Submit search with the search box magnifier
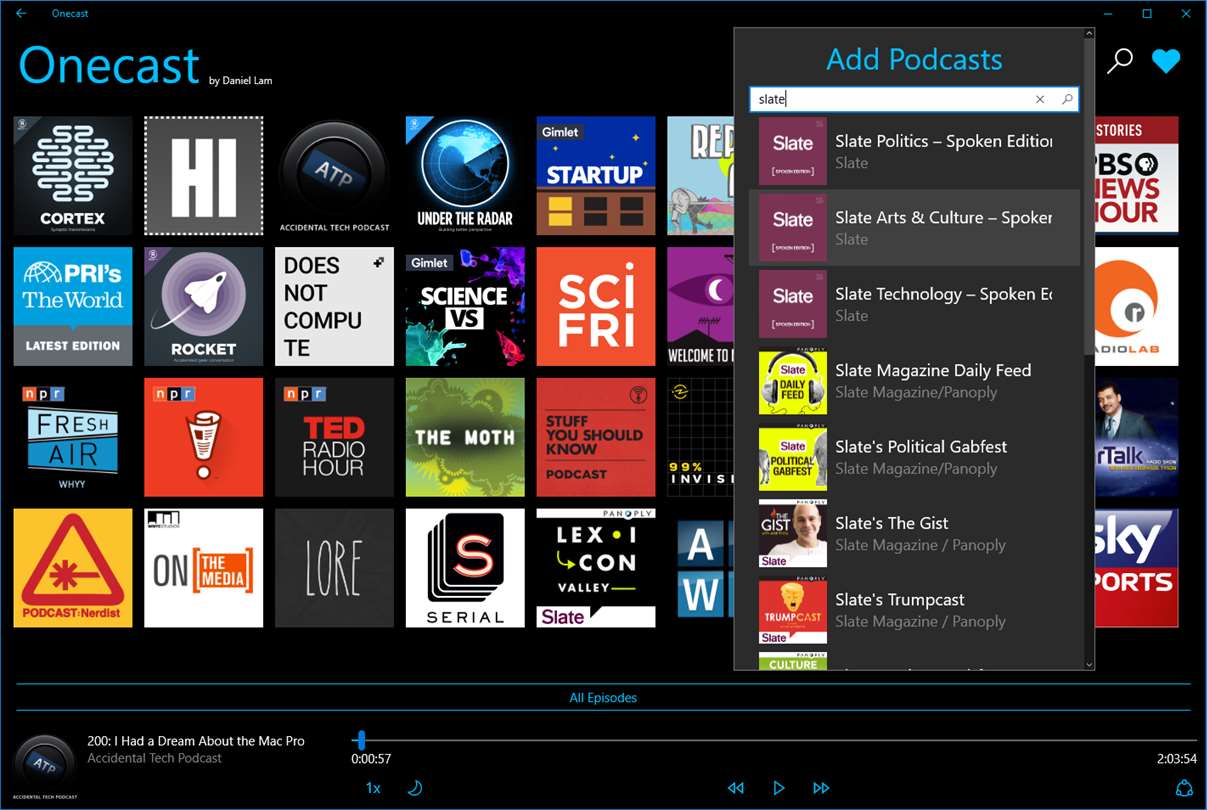The image size is (1207, 810). tap(1067, 99)
